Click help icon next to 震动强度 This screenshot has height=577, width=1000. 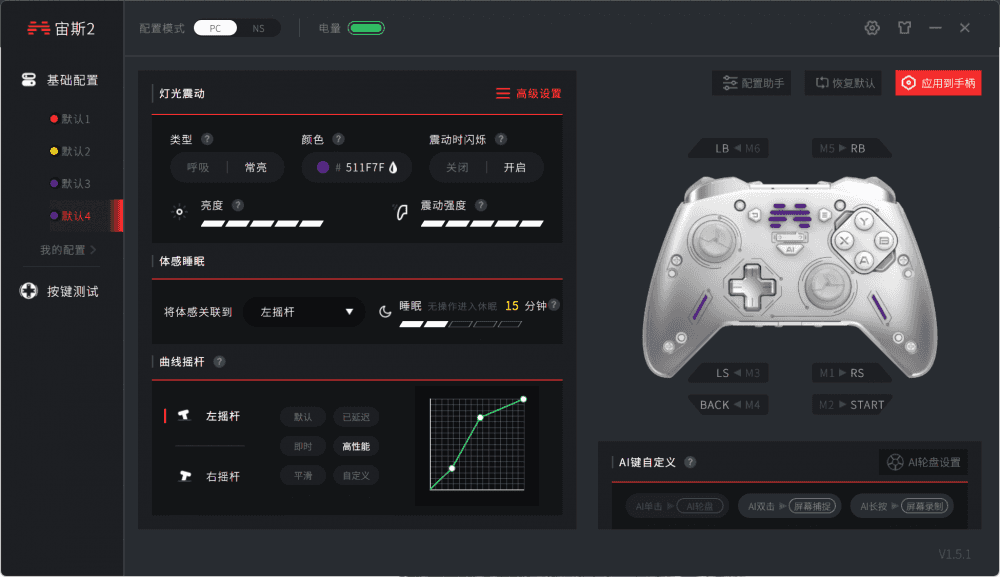[481, 205]
